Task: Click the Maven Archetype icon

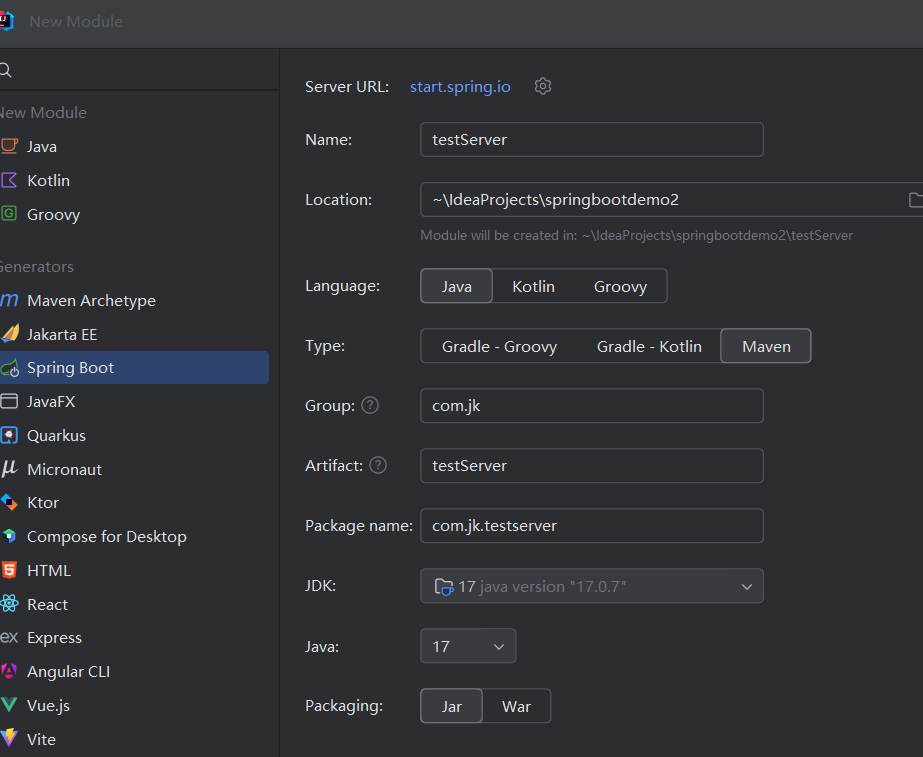Action: tap(9, 300)
